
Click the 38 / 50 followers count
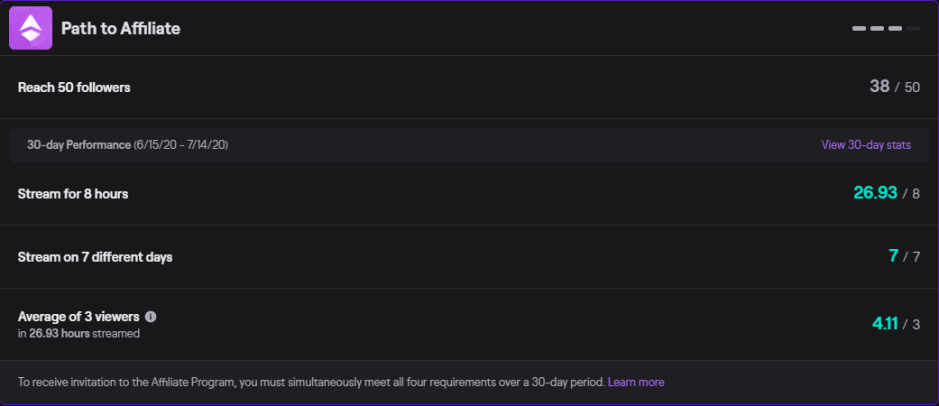pos(894,87)
